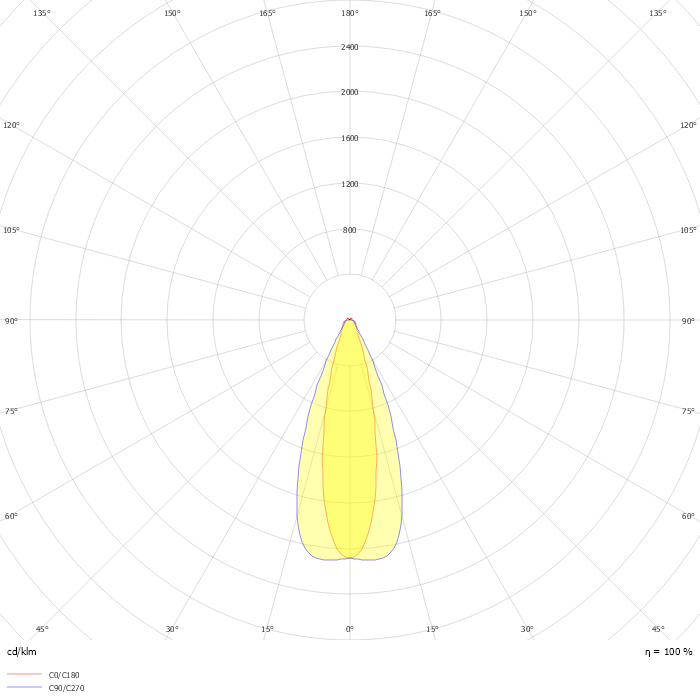Click the blue outline on lobe's right edge
The image size is (700, 700).
pos(401,500)
